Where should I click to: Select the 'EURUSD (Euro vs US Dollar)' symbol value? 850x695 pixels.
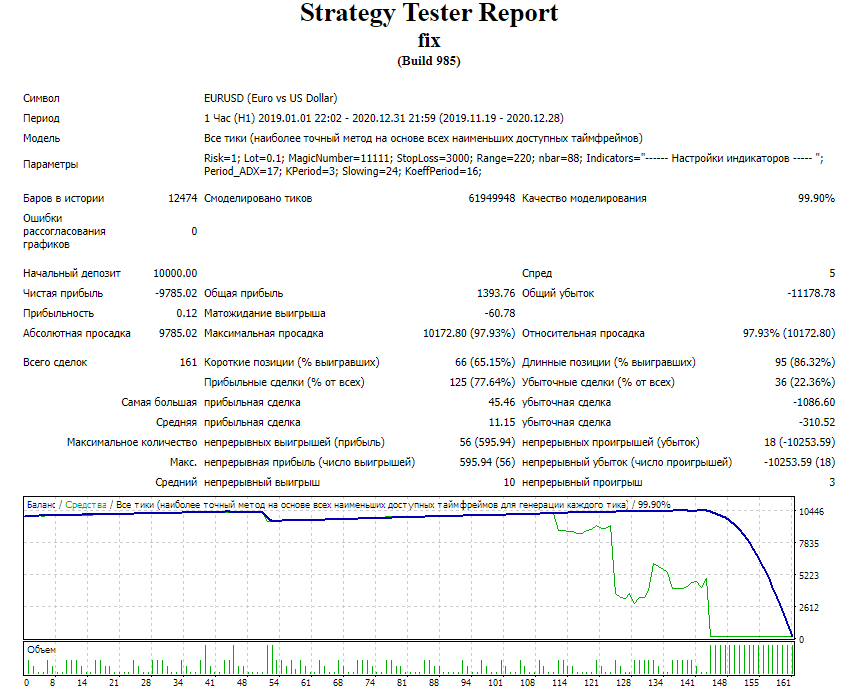271,98
